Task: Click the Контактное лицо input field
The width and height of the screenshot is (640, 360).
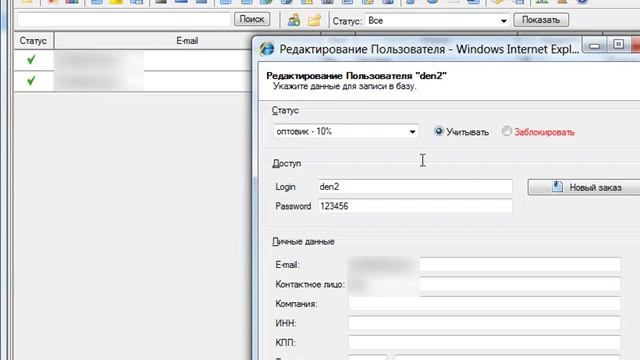Action: (484, 284)
